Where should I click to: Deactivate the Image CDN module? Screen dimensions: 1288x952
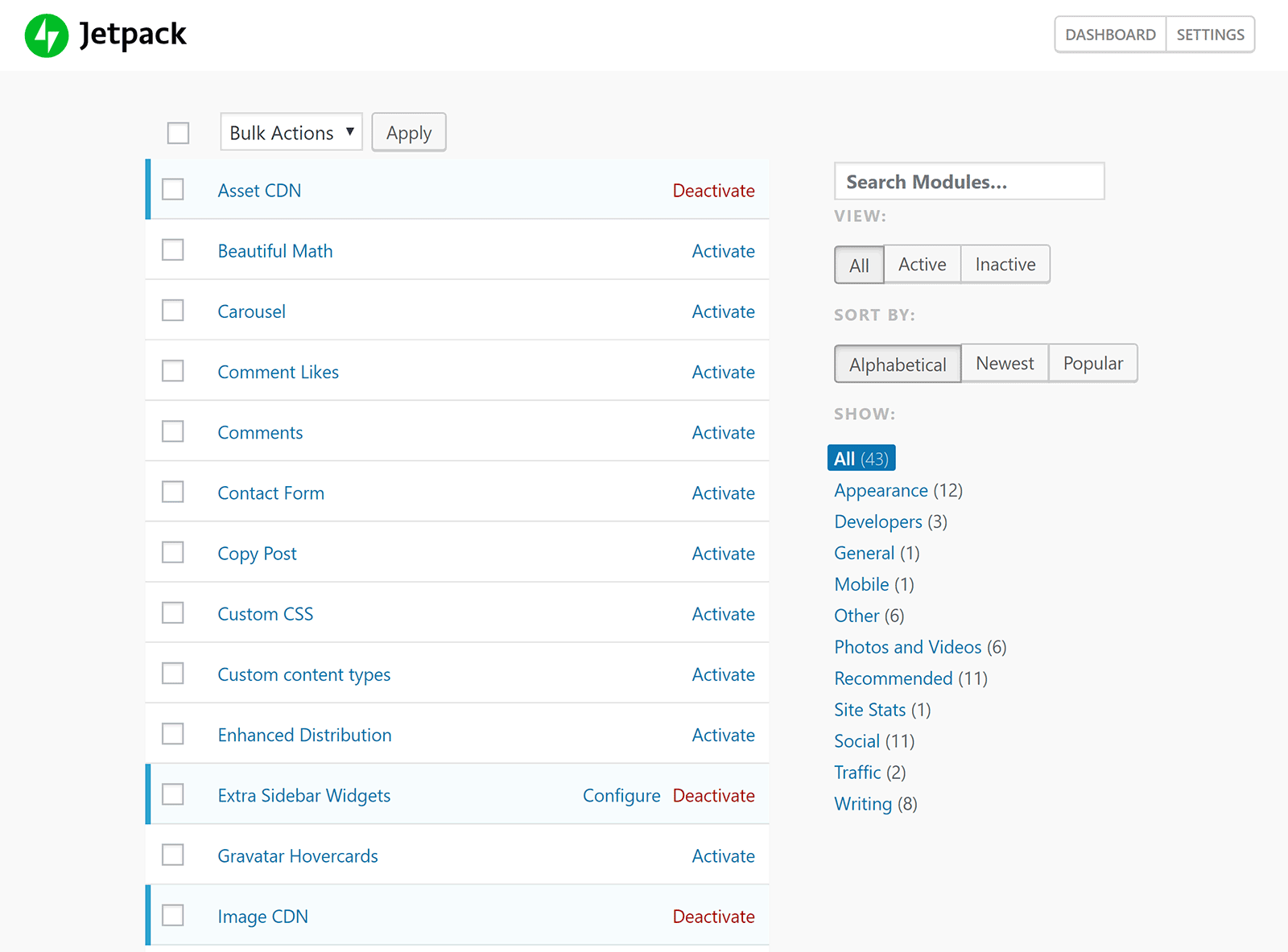713,917
